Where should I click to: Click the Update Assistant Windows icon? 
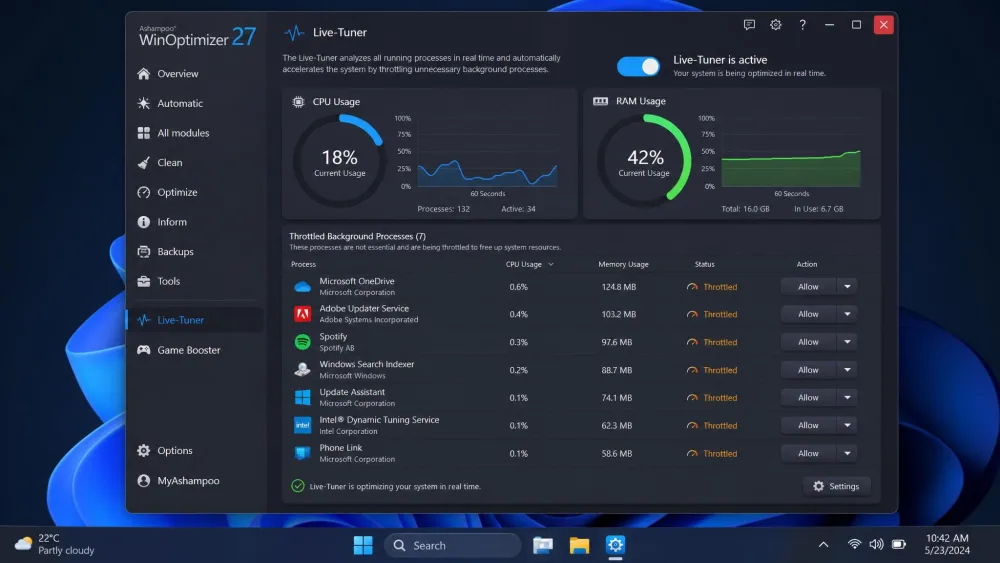click(x=302, y=398)
